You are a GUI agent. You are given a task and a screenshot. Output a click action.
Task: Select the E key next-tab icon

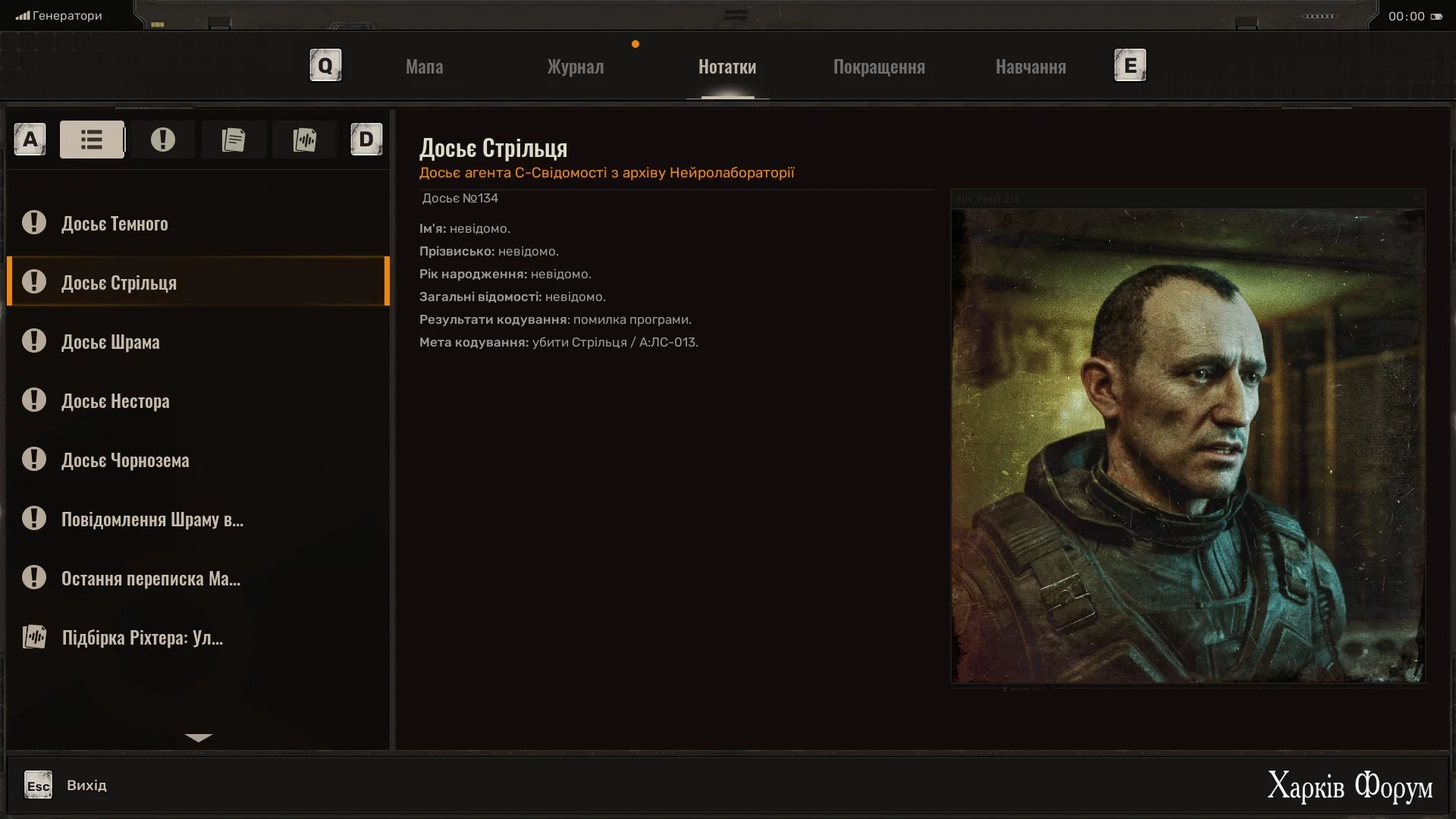click(x=1130, y=65)
